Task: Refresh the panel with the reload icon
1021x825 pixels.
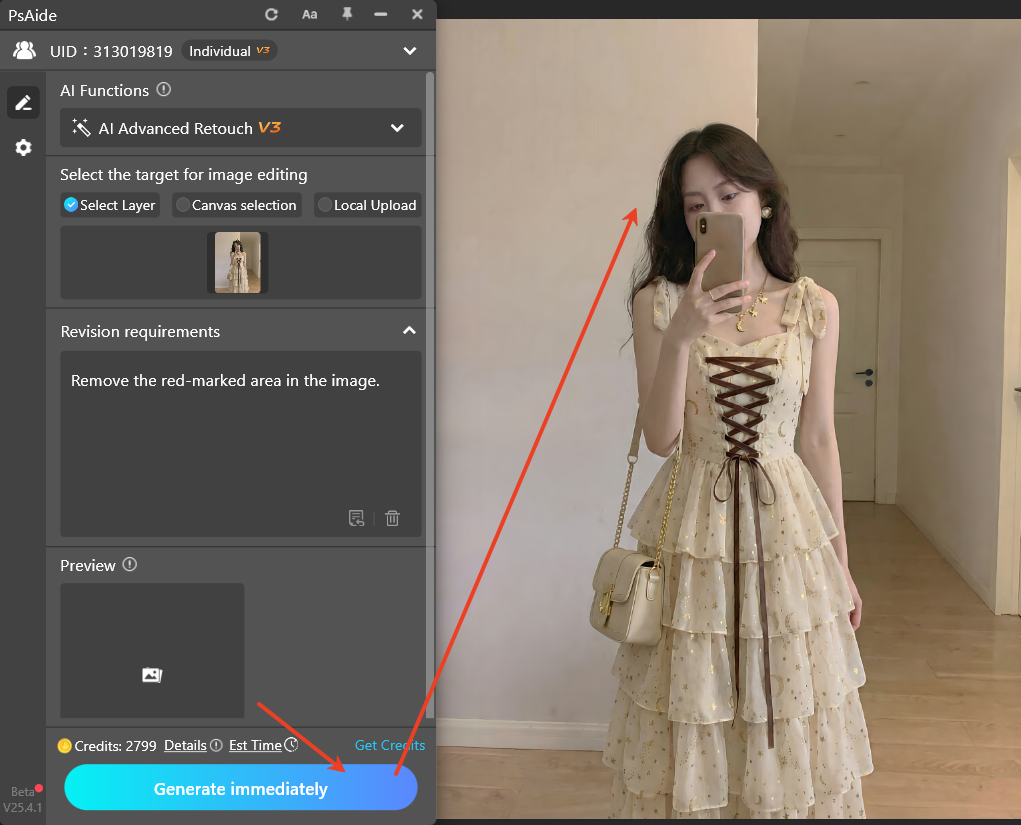Action: pyautogui.click(x=270, y=14)
